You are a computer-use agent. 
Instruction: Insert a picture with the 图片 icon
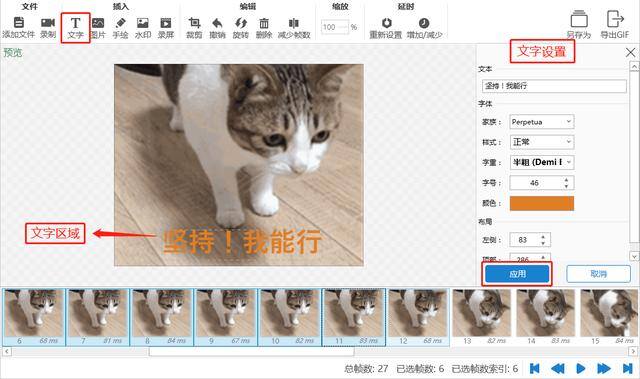98,23
